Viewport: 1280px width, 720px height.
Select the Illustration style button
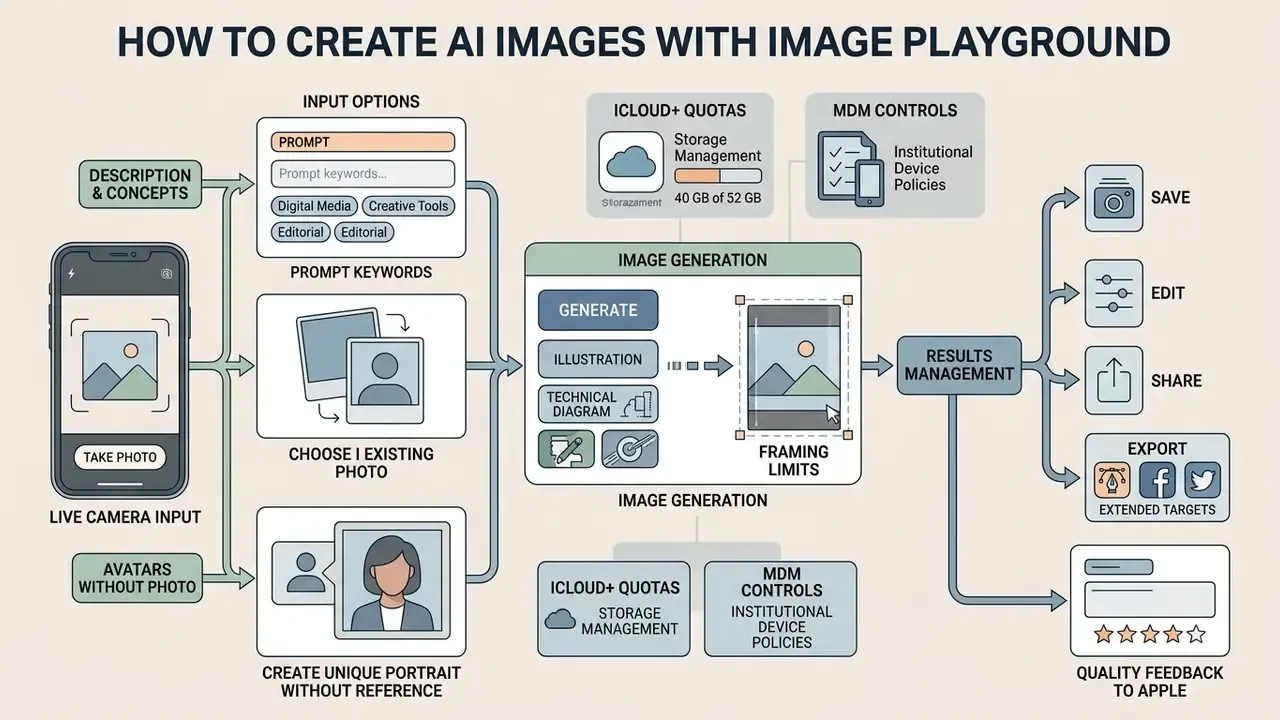pos(598,359)
